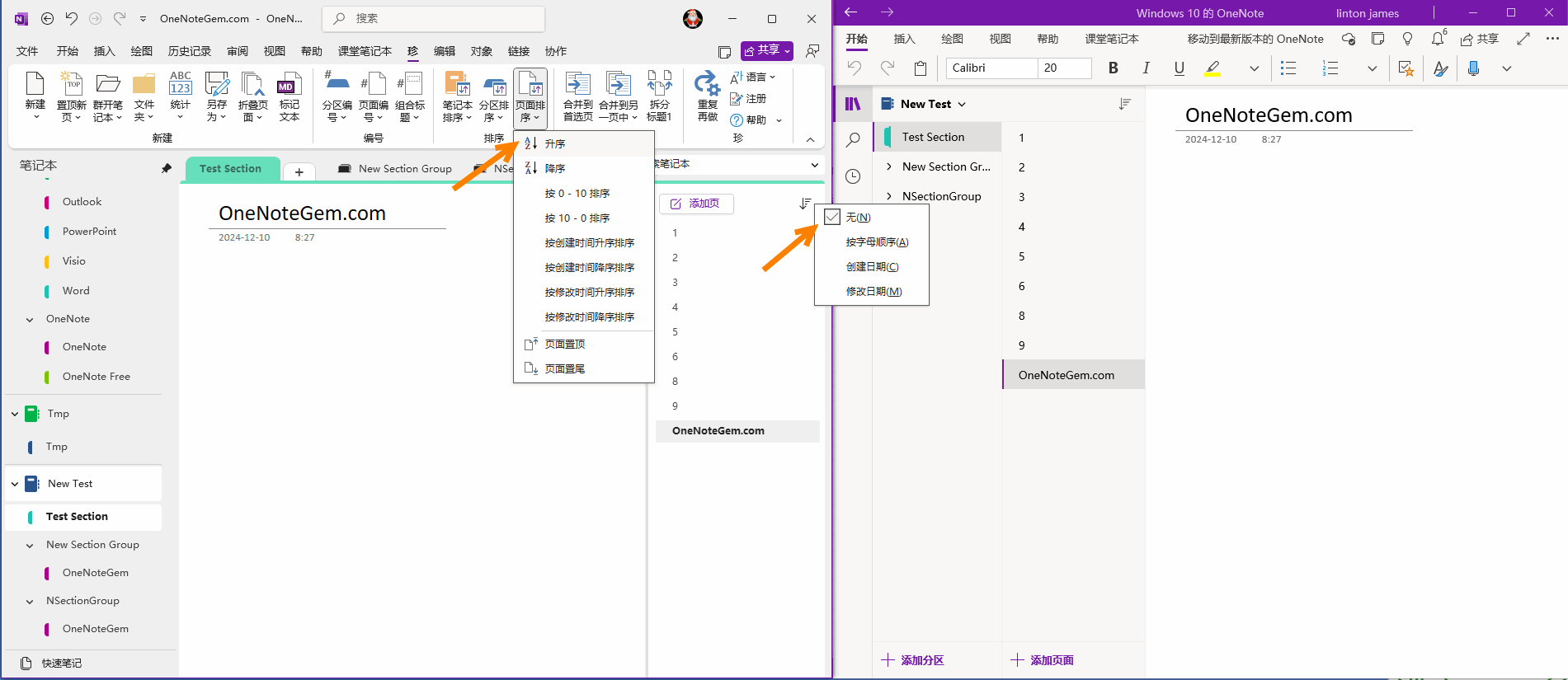Expand New Section Gr... in Windows 10 OneNote
The width and height of the screenshot is (1568, 680).
889,166
